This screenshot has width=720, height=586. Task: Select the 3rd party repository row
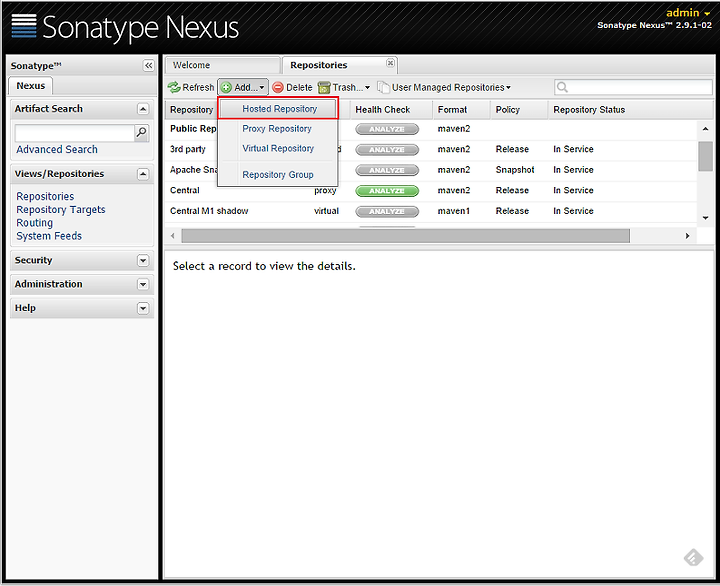pos(431,149)
